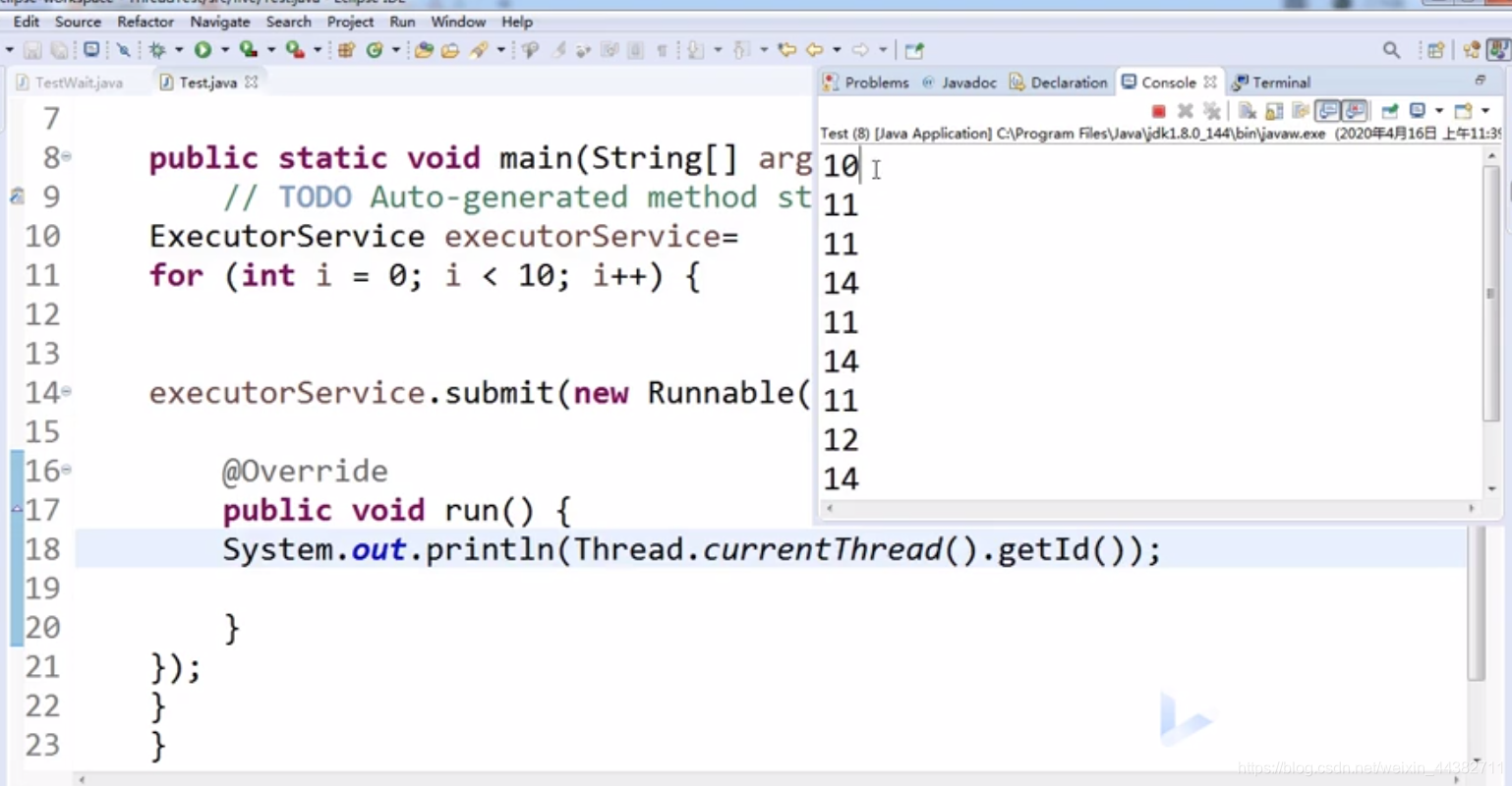Toggle Word Wrap in the Console toolbar
1512x786 pixels.
1301,111
